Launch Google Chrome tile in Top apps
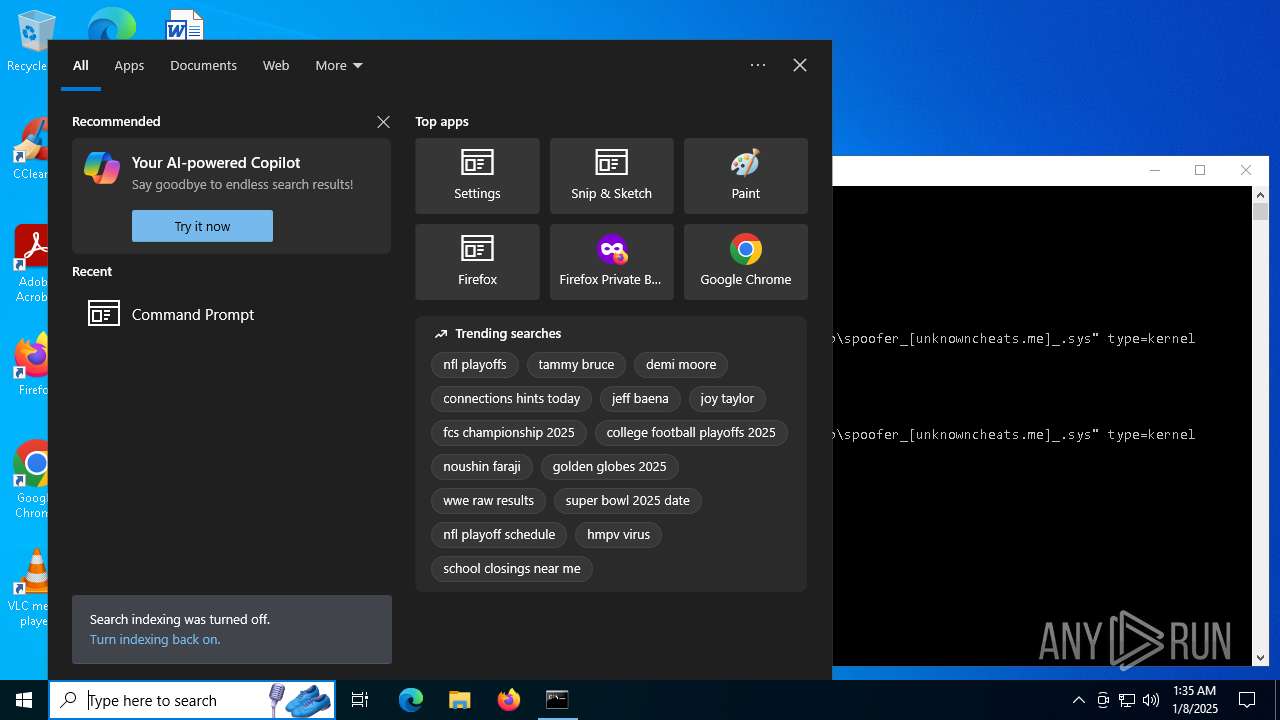Screen dimensions: 1280x720 click(x=745, y=262)
